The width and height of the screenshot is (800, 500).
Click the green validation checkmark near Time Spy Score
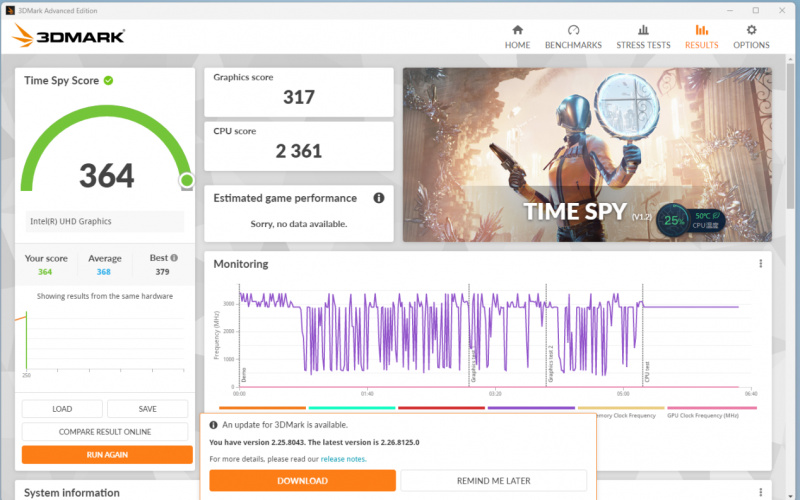tap(108, 81)
